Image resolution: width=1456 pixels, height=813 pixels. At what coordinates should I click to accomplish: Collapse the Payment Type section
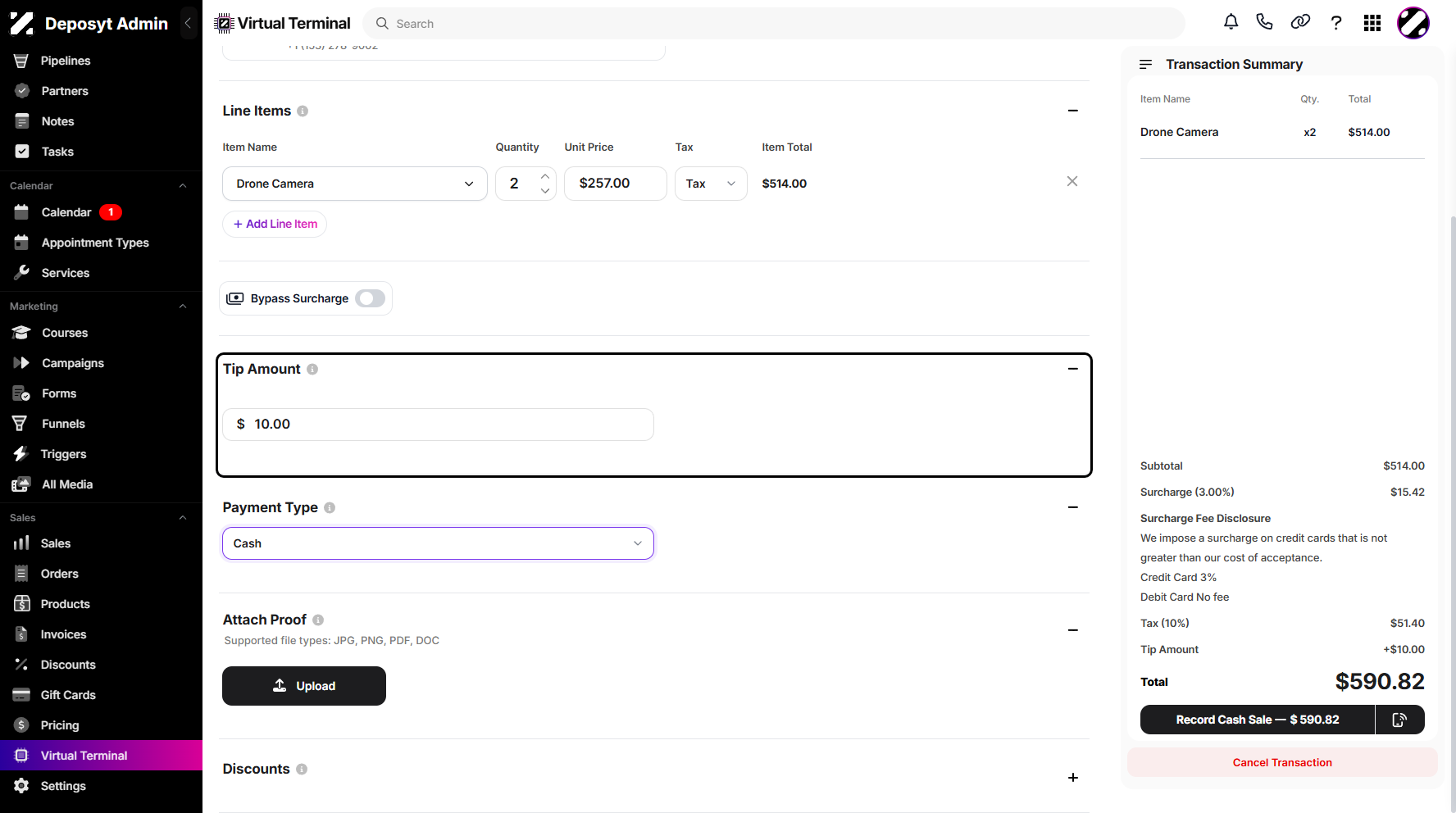point(1073,507)
